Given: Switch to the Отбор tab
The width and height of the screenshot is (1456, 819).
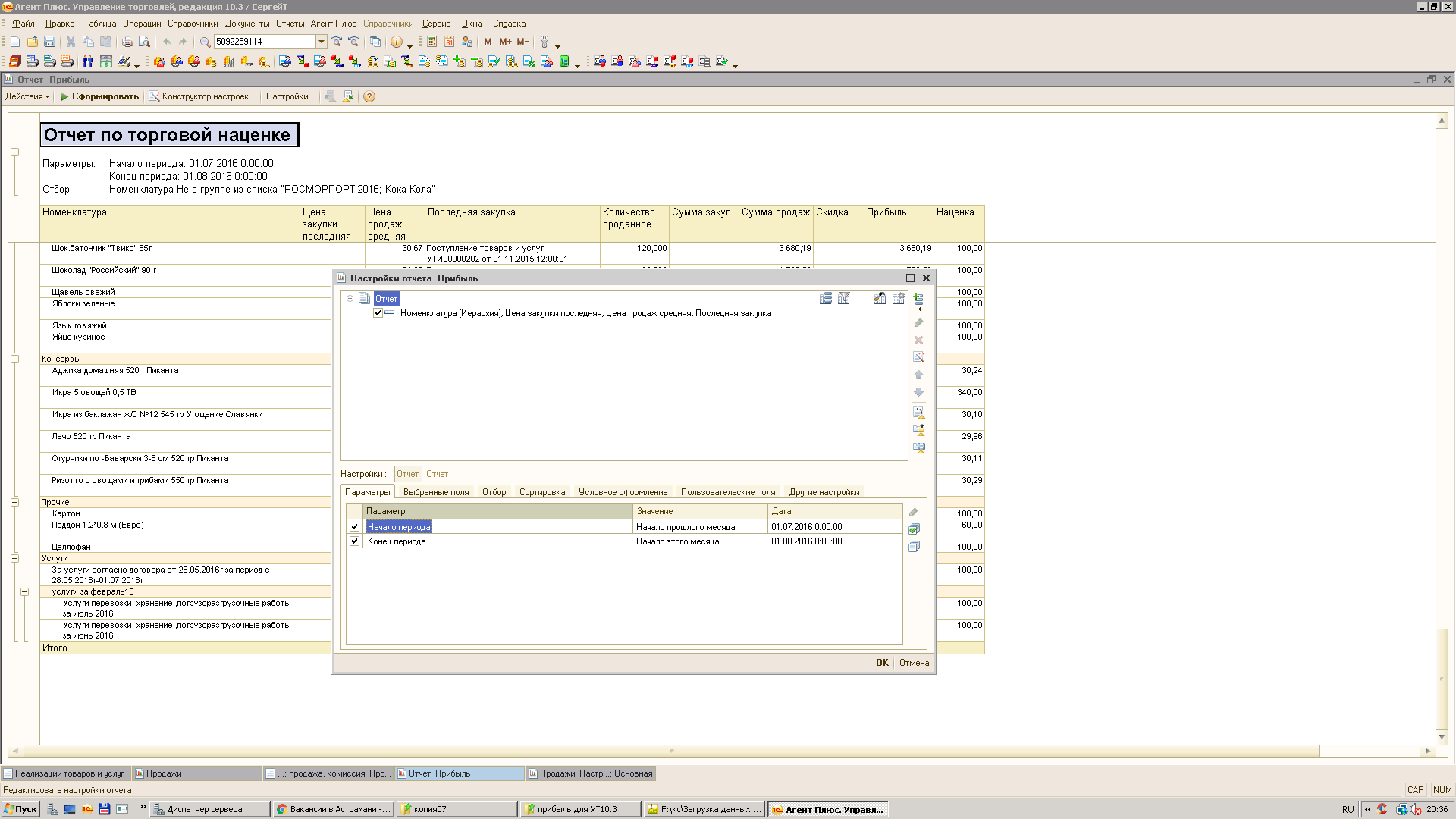Looking at the screenshot, I should tap(494, 492).
